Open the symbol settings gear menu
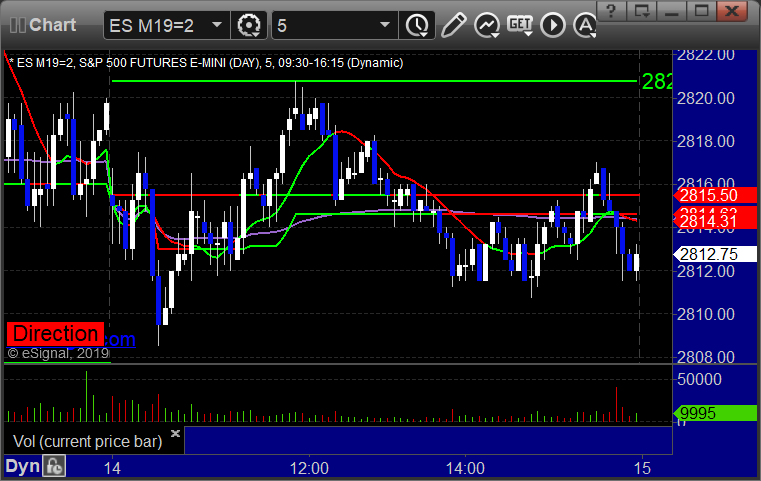This screenshot has height=481, width=761. pos(248,25)
